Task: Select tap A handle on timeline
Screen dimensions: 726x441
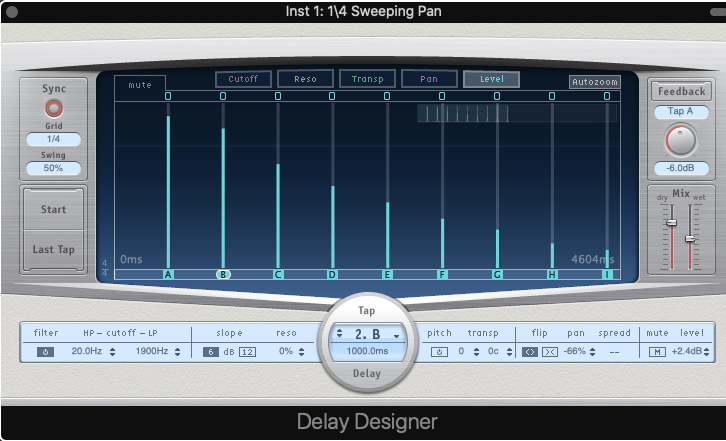Action: coord(168,275)
